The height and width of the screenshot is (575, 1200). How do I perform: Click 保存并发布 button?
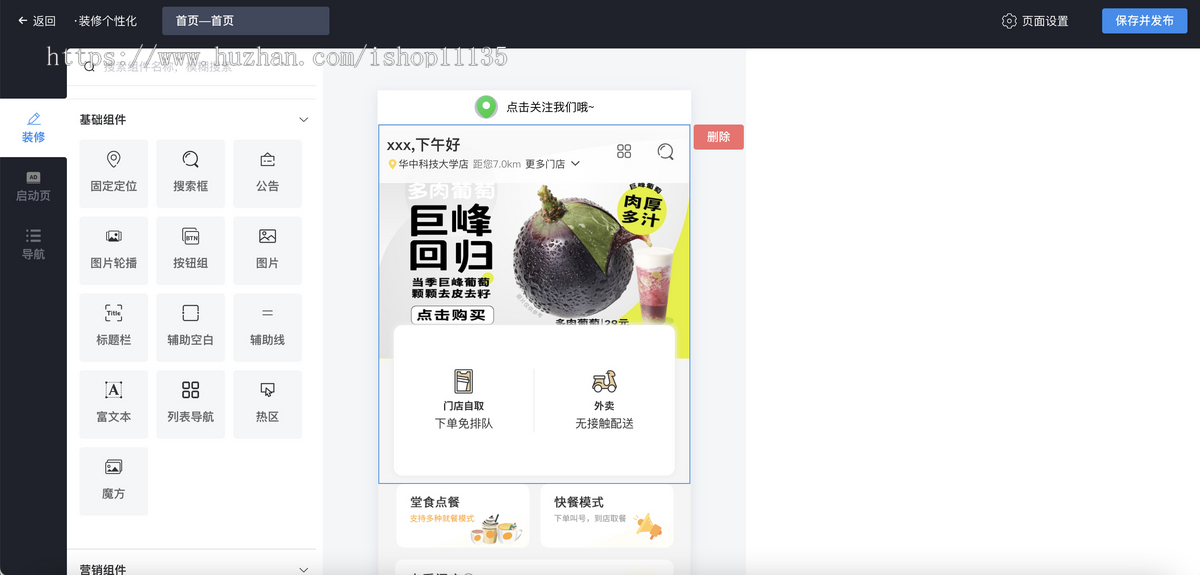1144,21
